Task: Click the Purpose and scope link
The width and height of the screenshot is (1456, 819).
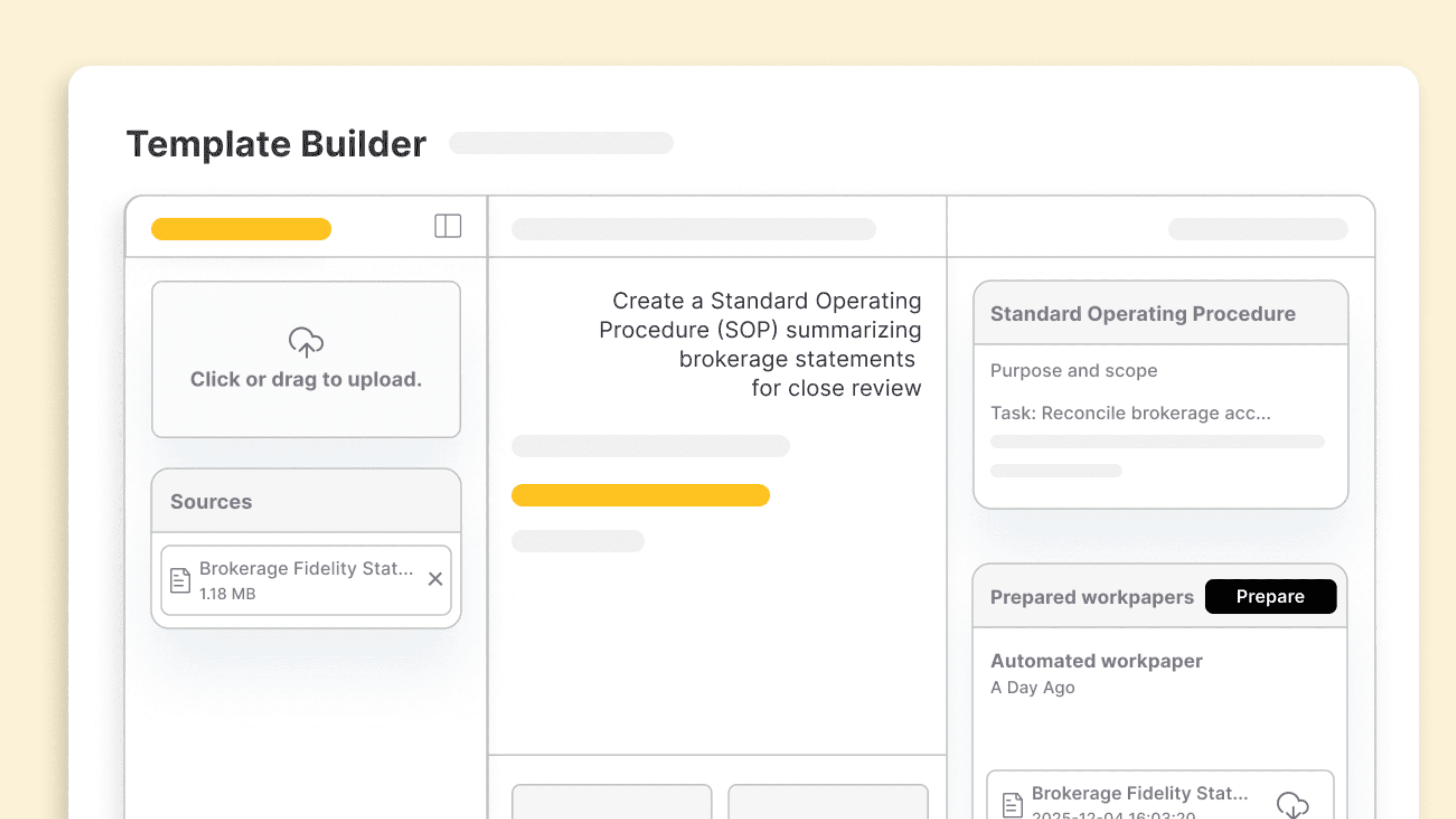Action: pos(1073,371)
